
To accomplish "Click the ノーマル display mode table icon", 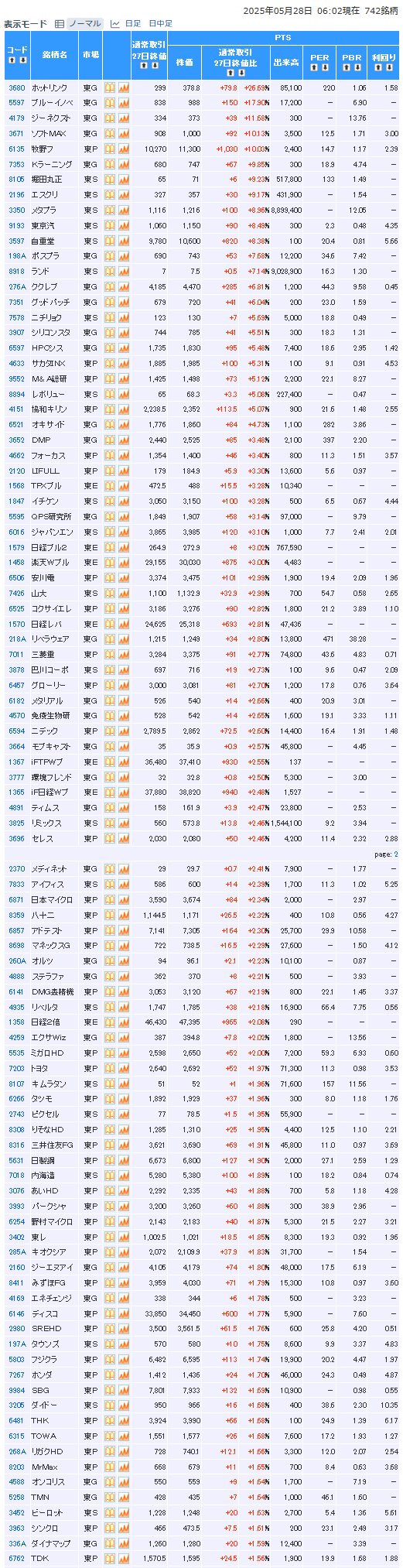I will (x=60, y=24).
